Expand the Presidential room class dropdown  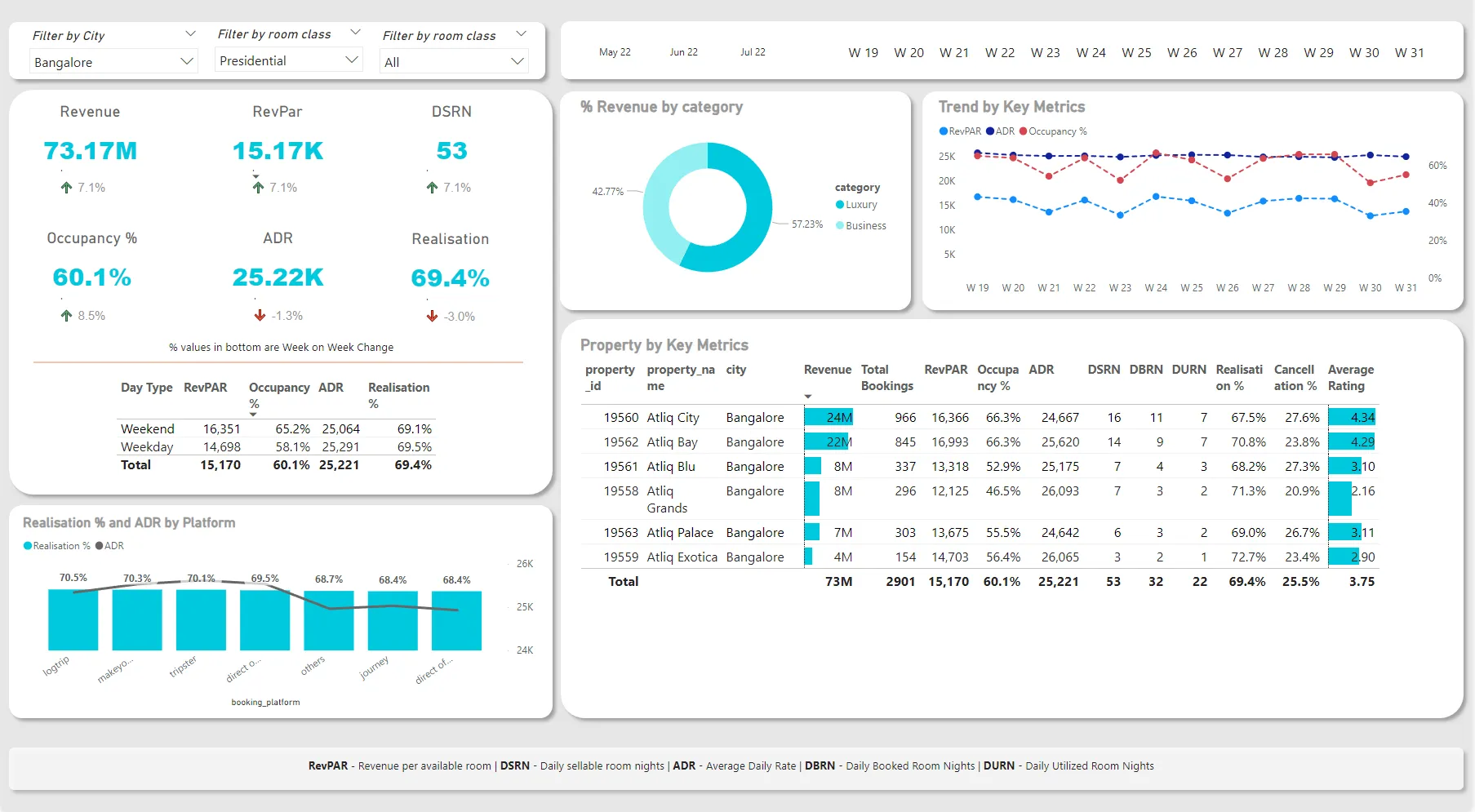(x=288, y=60)
